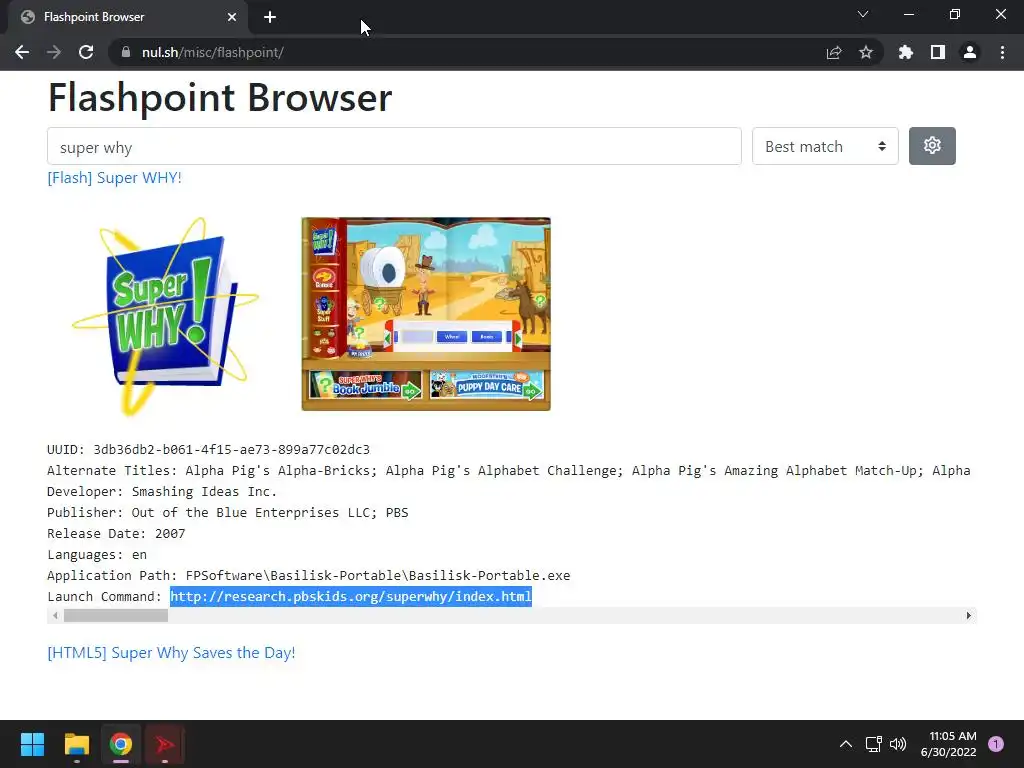Open the notification badge in the taskbar
This screenshot has width=1024, height=768.
point(996,744)
